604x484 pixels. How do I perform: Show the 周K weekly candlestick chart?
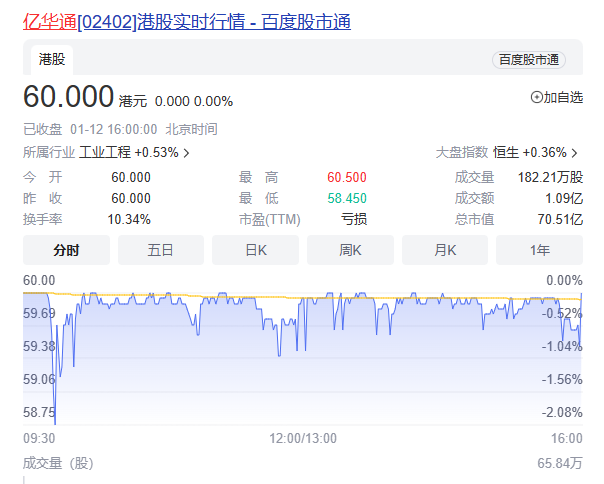[x=350, y=250]
